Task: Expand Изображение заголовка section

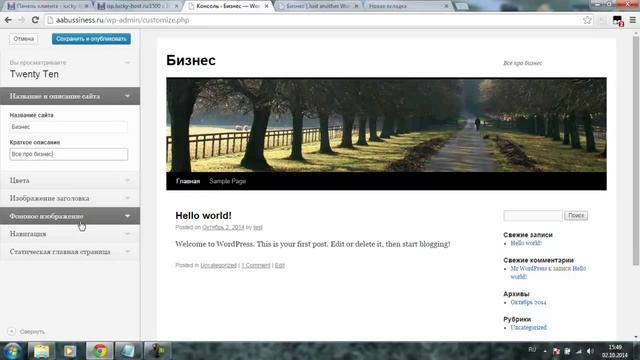Action: click(x=70, y=198)
